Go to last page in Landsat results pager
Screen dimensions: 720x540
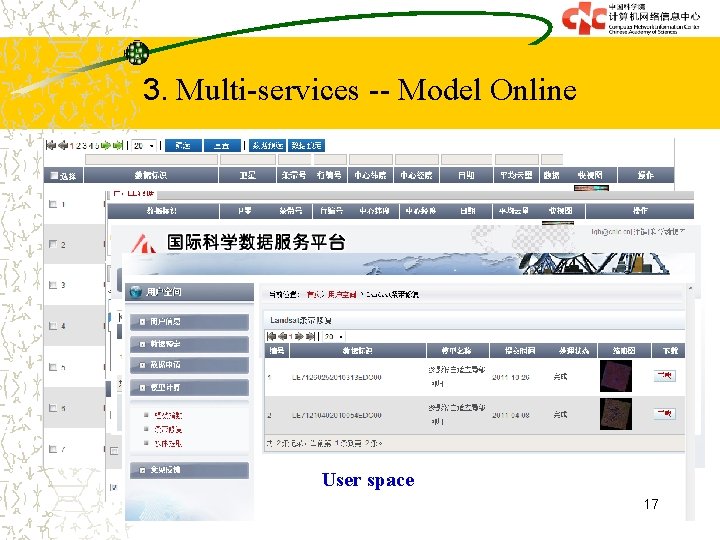(310, 336)
